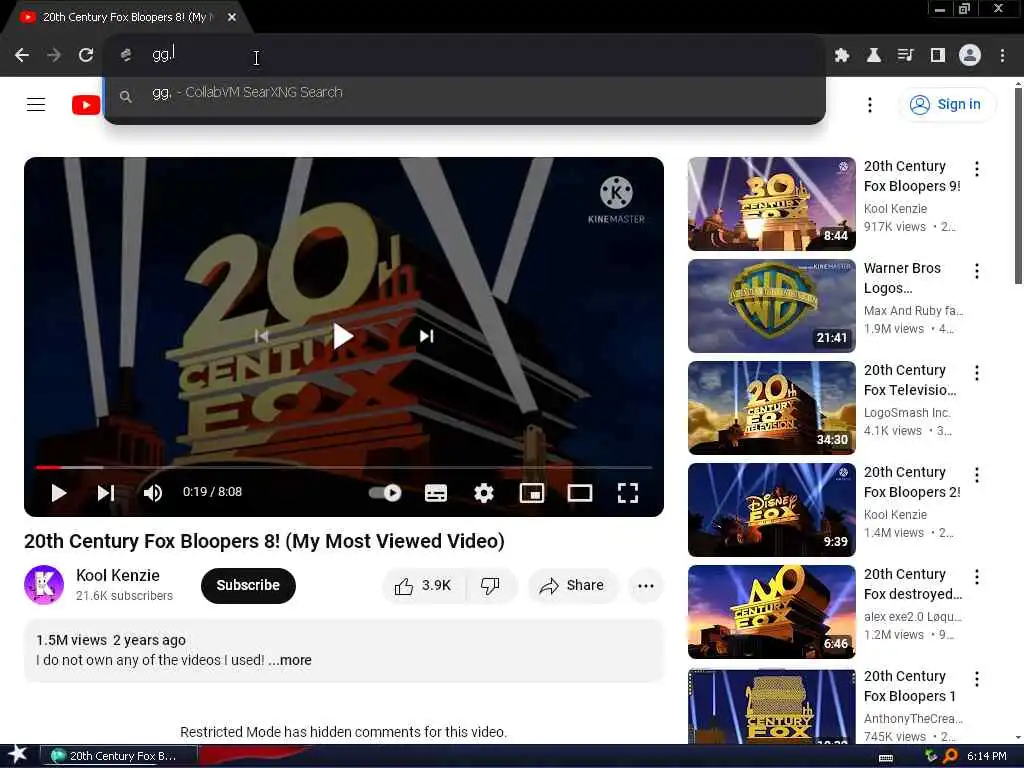Viewport: 1024px width, 768px height.
Task: Close the 20th Century Fox Bloopers tab
Action: click(232, 17)
